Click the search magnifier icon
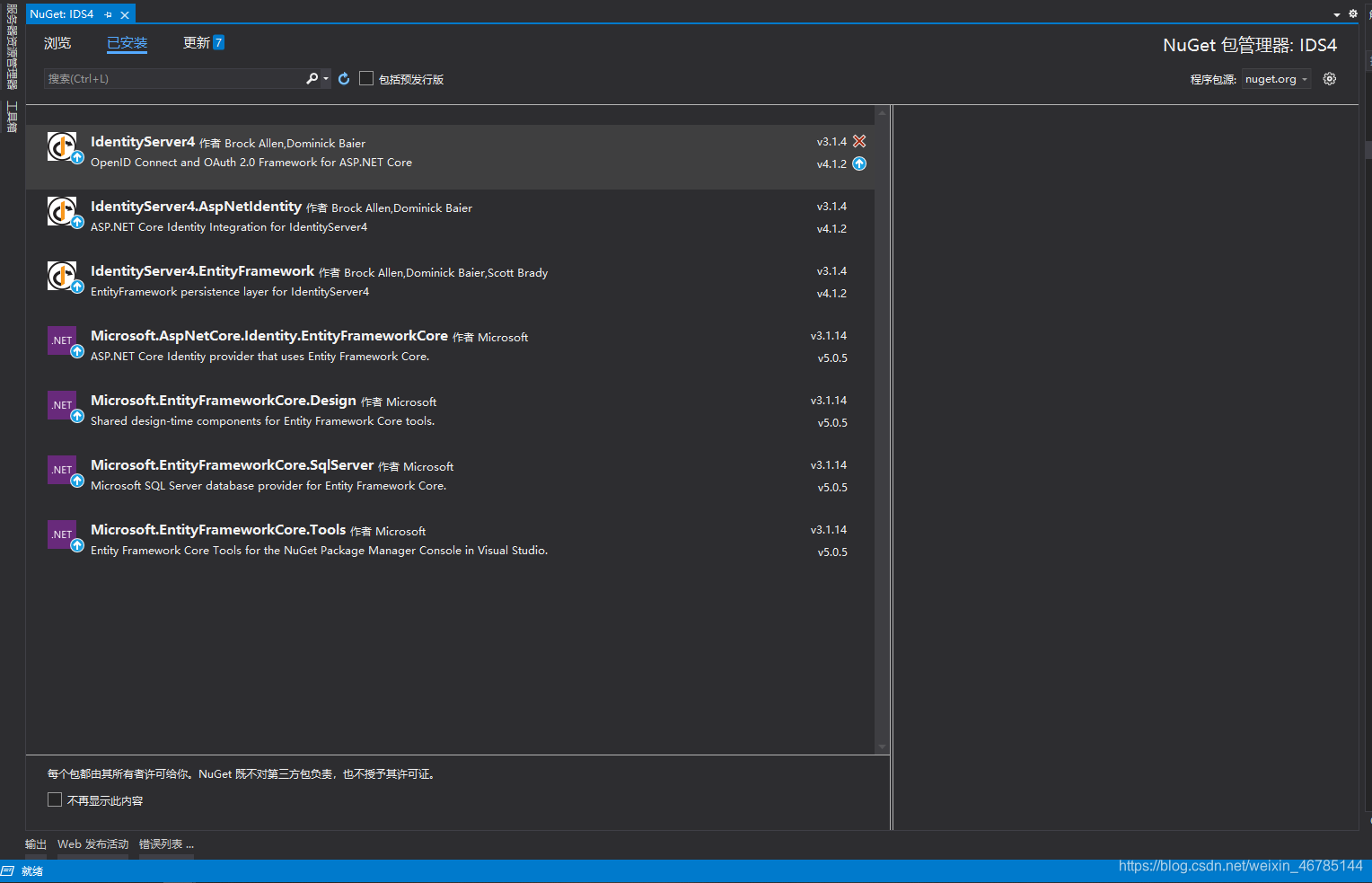 pos(311,78)
